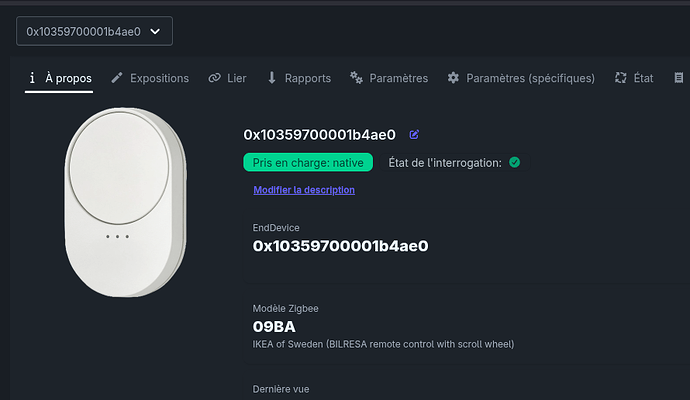This screenshot has width=690, height=400.
Task: Click the double-gear icon beside Paramètres
Action: [356, 78]
